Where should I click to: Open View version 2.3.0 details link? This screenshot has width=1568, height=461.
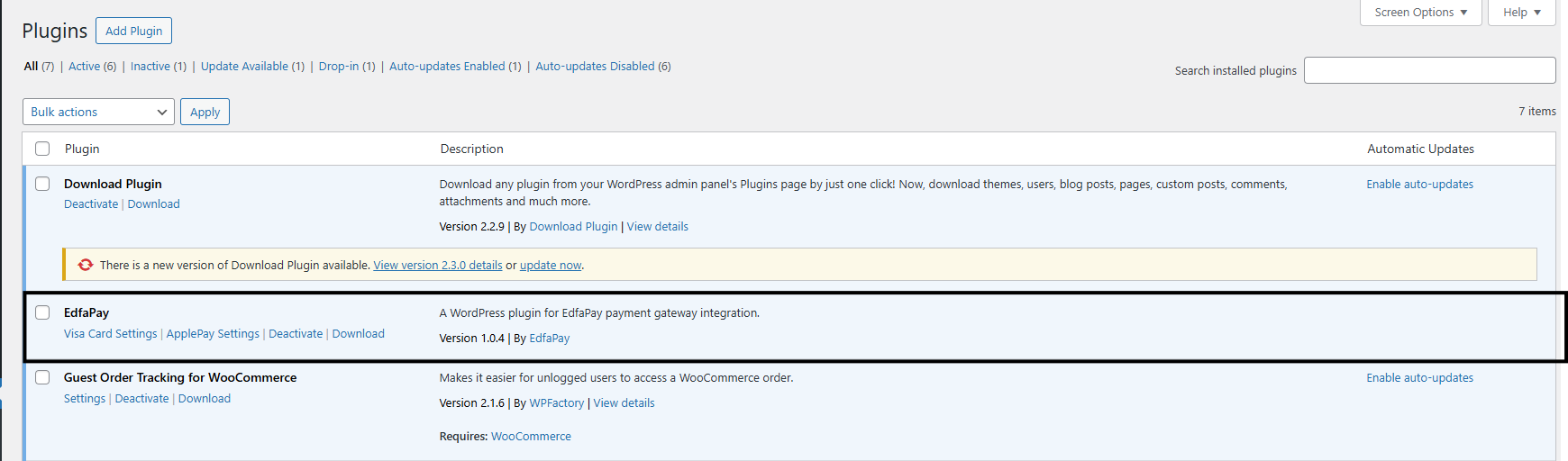(438, 266)
